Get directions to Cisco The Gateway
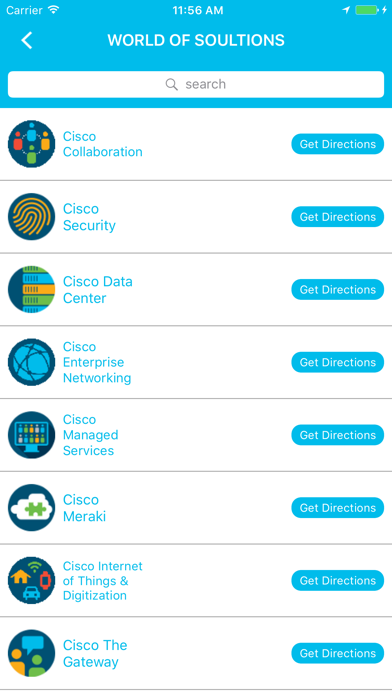The width and height of the screenshot is (392, 696). click(x=338, y=653)
